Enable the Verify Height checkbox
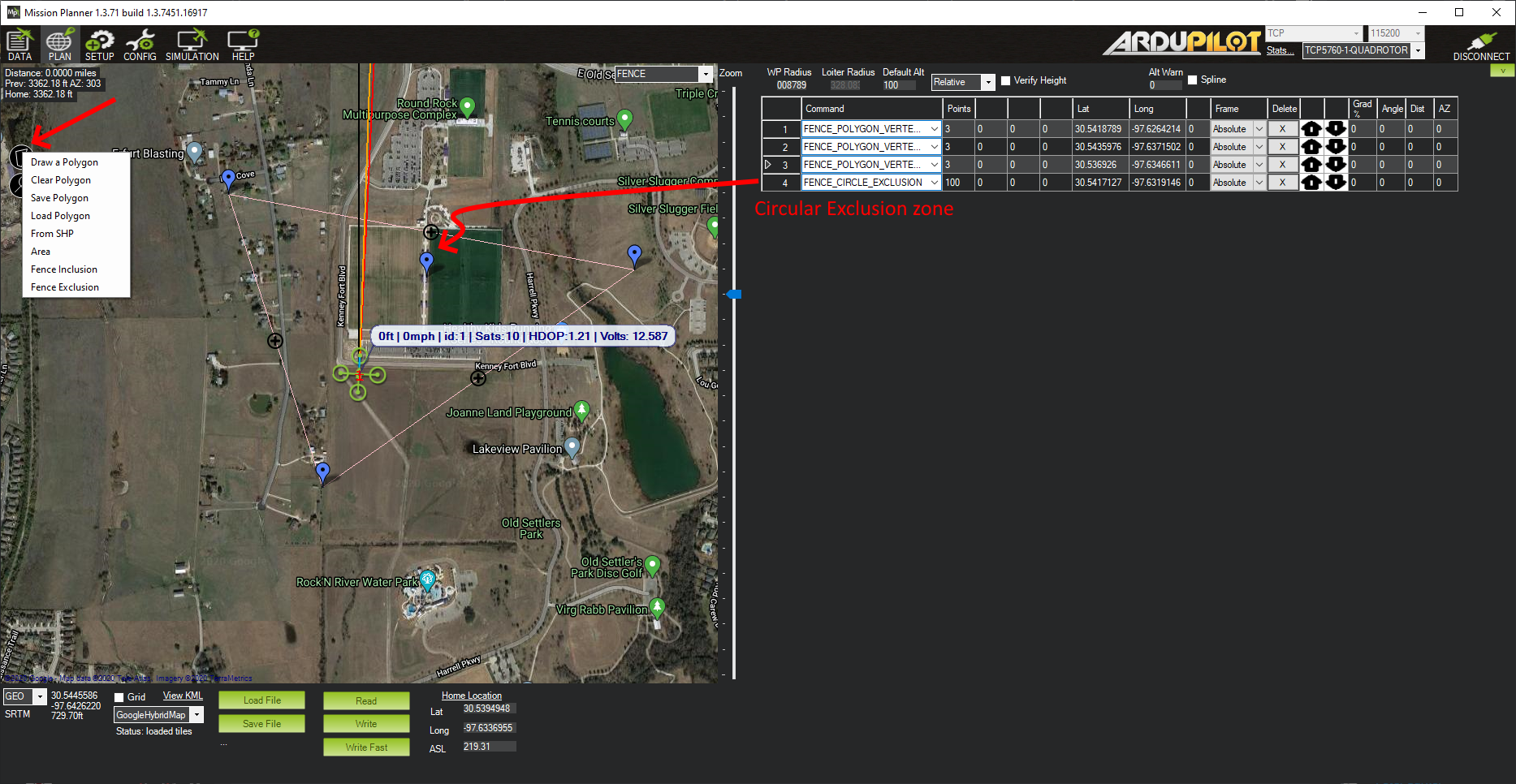Image resolution: width=1516 pixels, height=784 pixels. pyautogui.click(x=1006, y=80)
